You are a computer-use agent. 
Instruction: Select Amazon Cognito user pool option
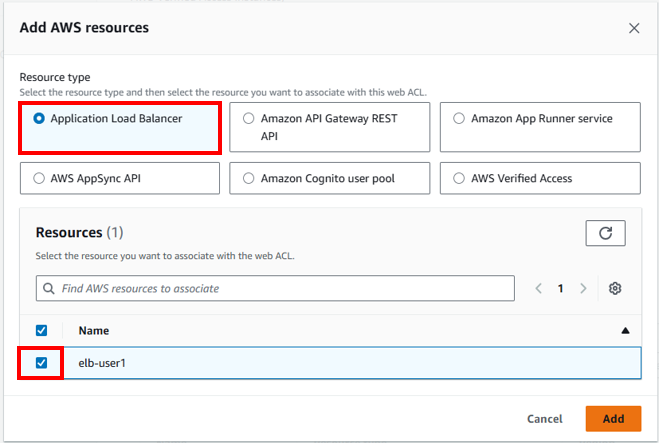click(x=330, y=179)
